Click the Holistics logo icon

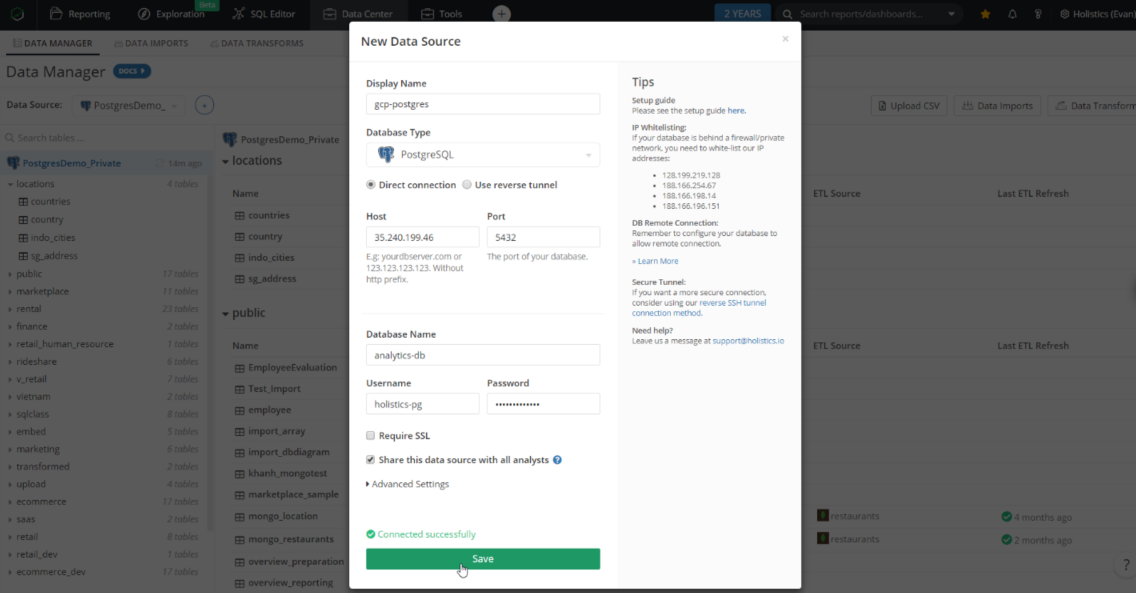point(17,14)
